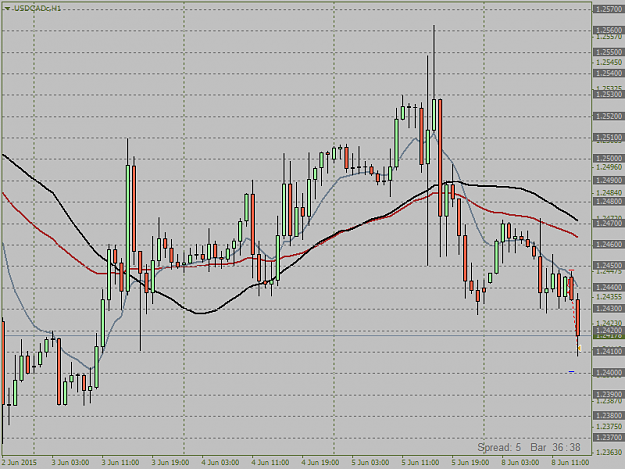Click the 1.24400 price level label
The image size is (625, 469).
tap(609, 287)
